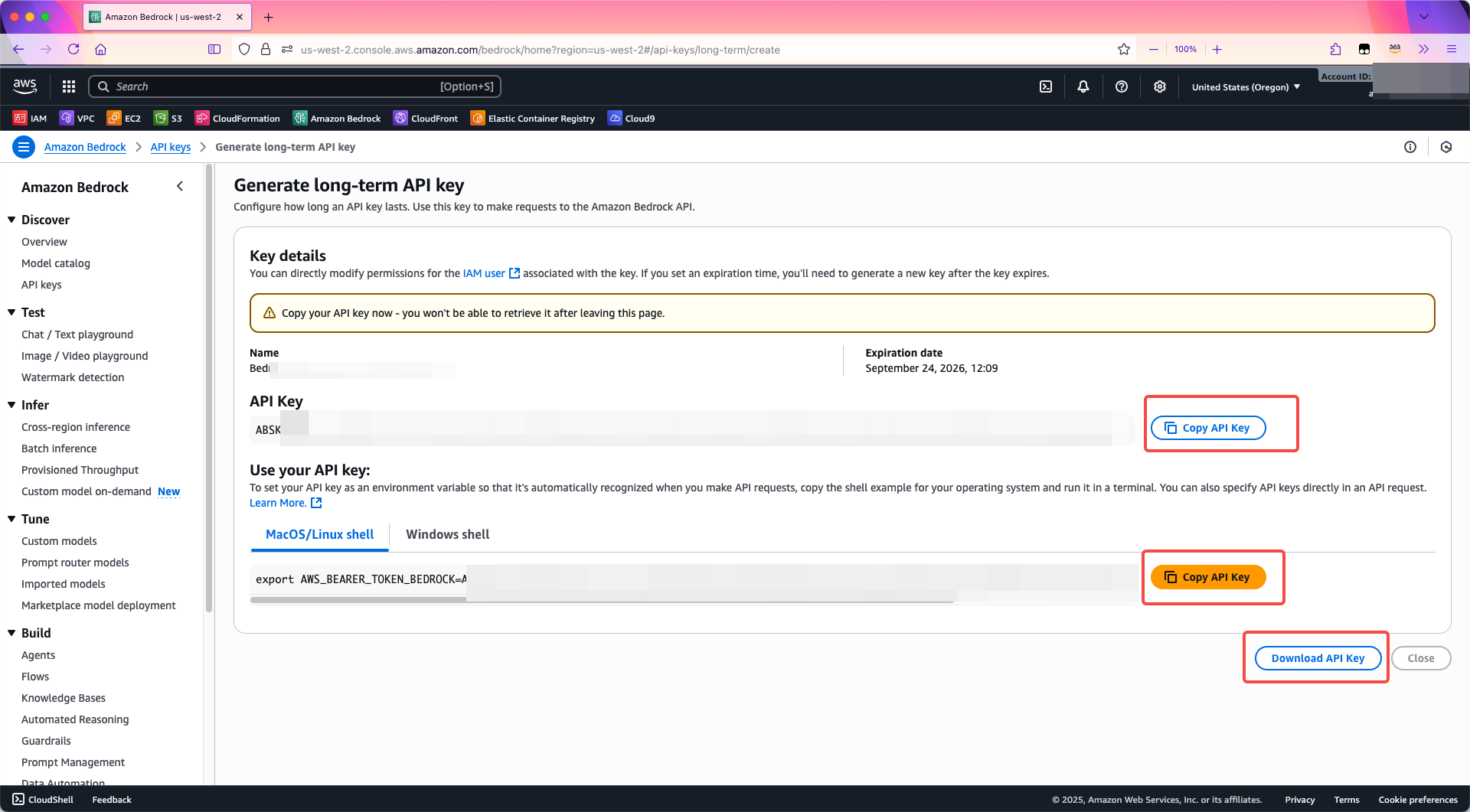Click the IAM shortcut in favorites bar
The height and width of the screenshot is (812, 1470).
31,118
